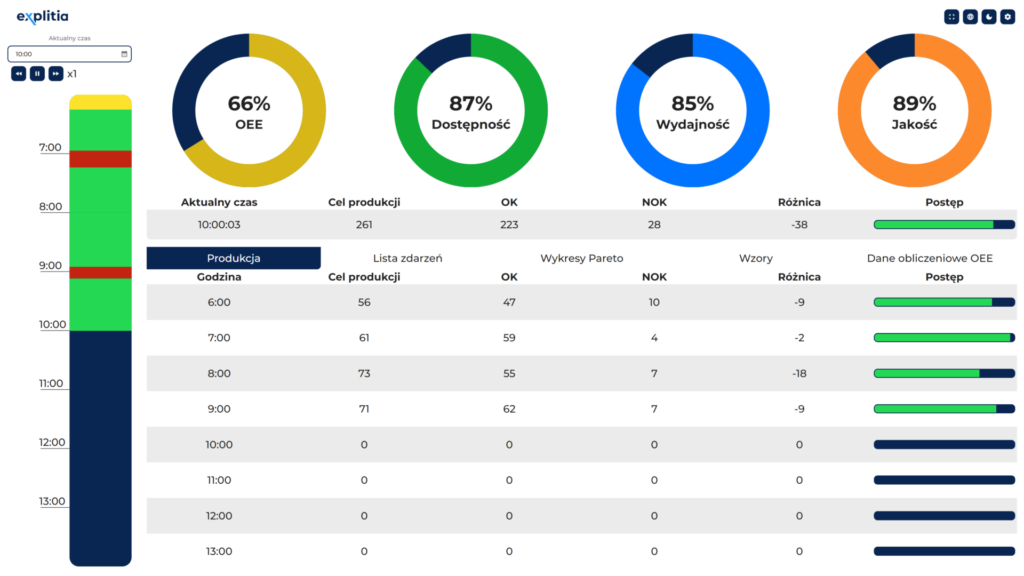Switch to dark mode moon icon
The height and width of the screenshot is (576, 1024).
coord(989,17)
